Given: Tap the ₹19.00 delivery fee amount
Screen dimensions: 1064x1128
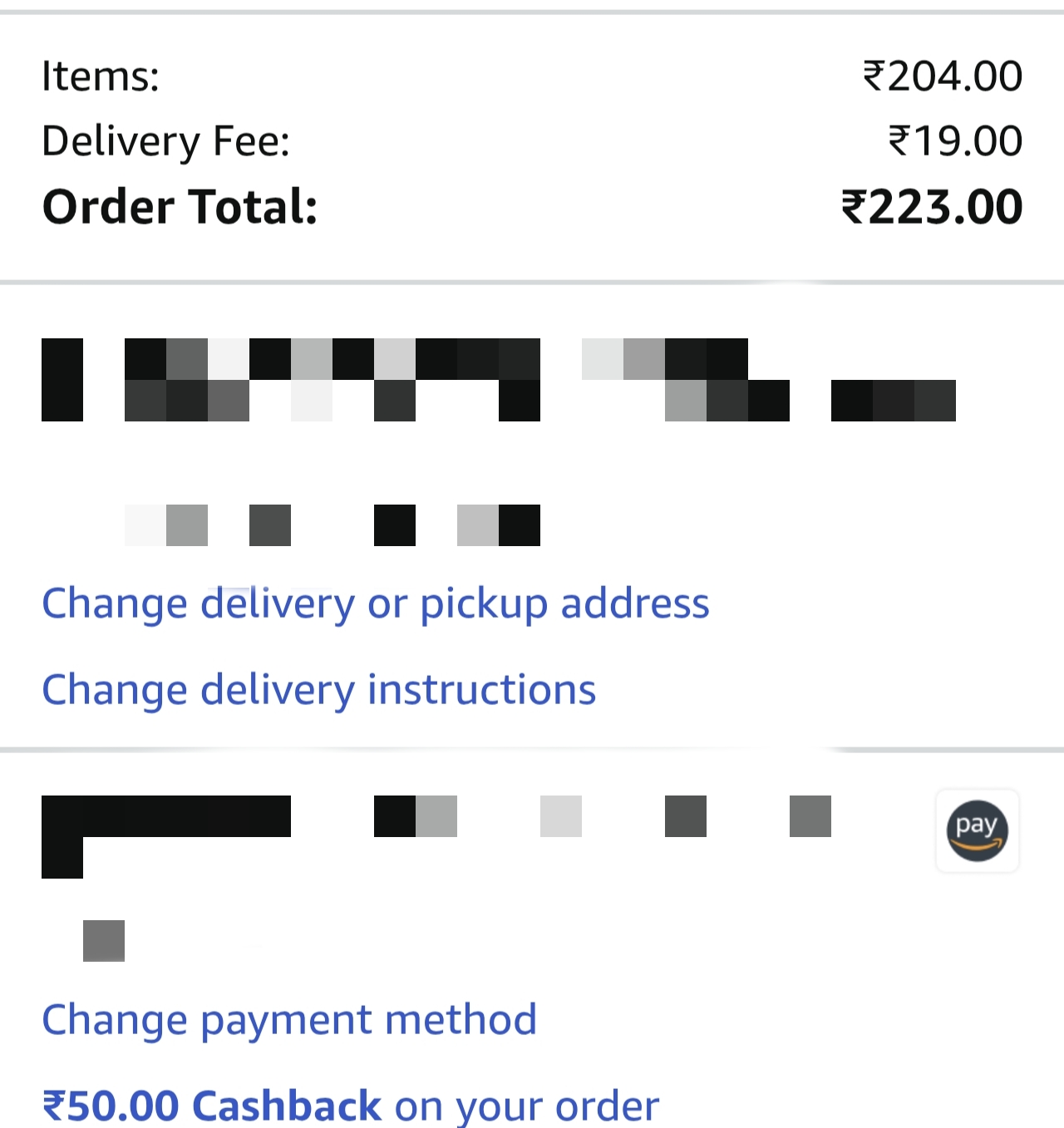Looking at the screenshot, I should coord(955,141).
